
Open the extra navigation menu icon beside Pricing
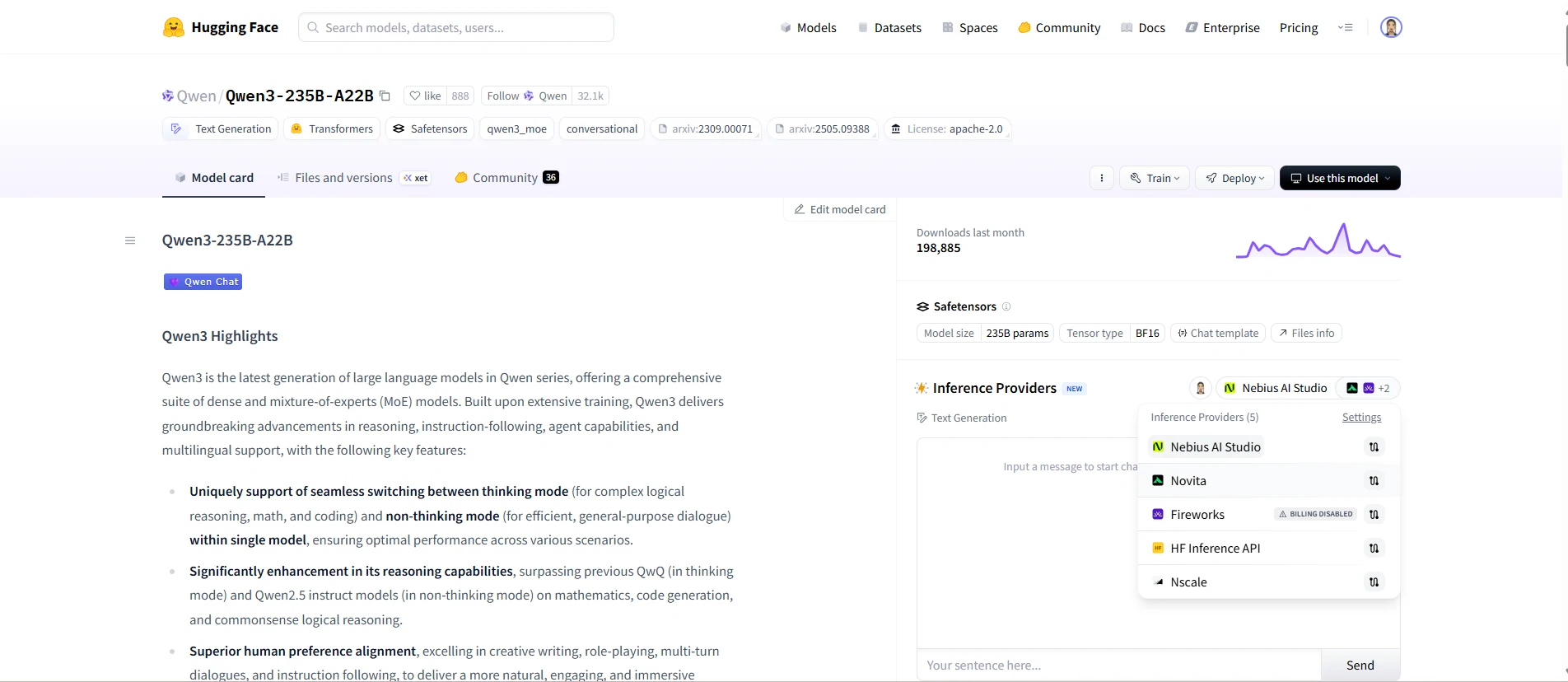[1345, 27]
